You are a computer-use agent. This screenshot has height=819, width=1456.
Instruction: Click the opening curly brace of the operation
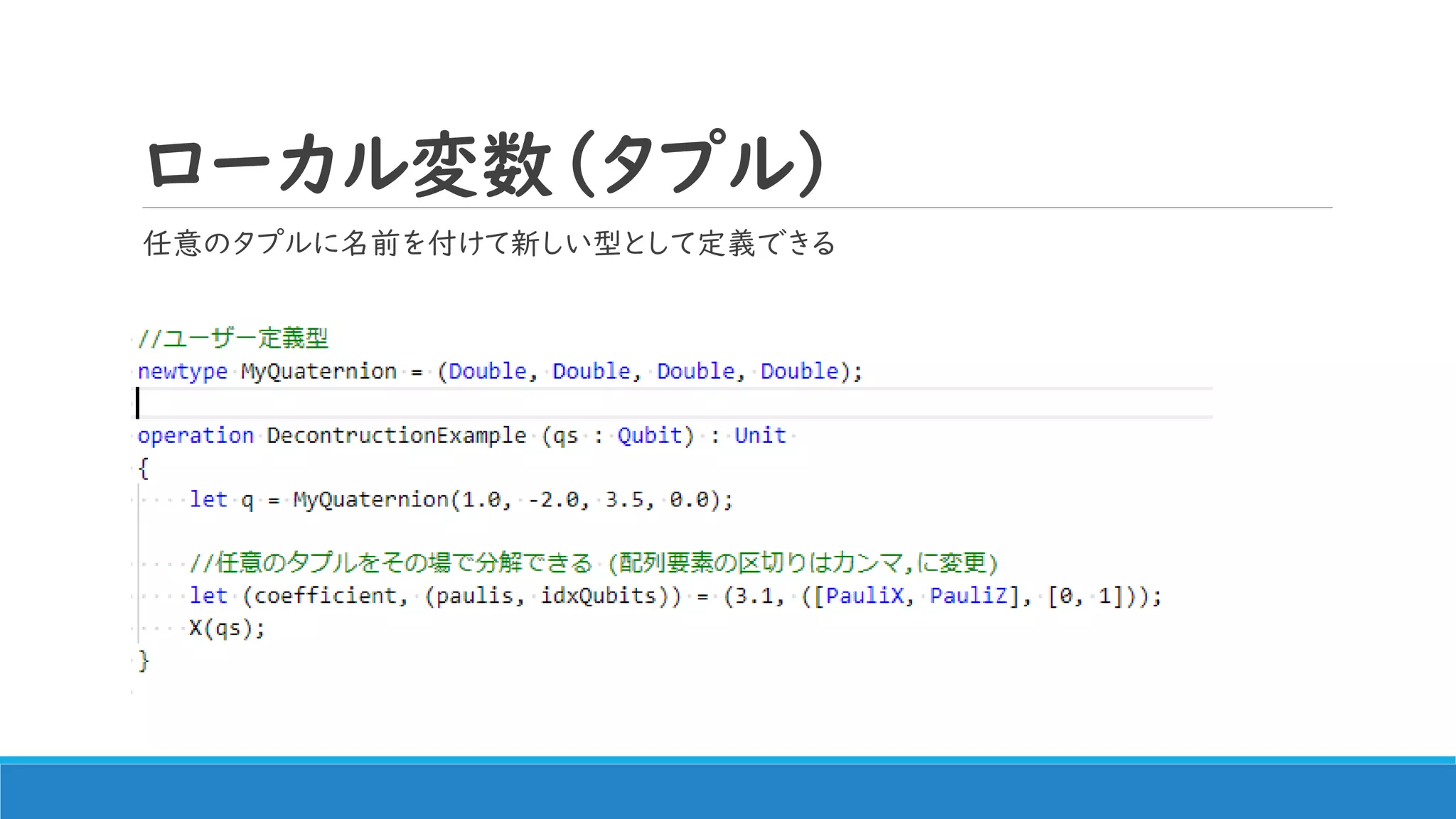point(144,469)
